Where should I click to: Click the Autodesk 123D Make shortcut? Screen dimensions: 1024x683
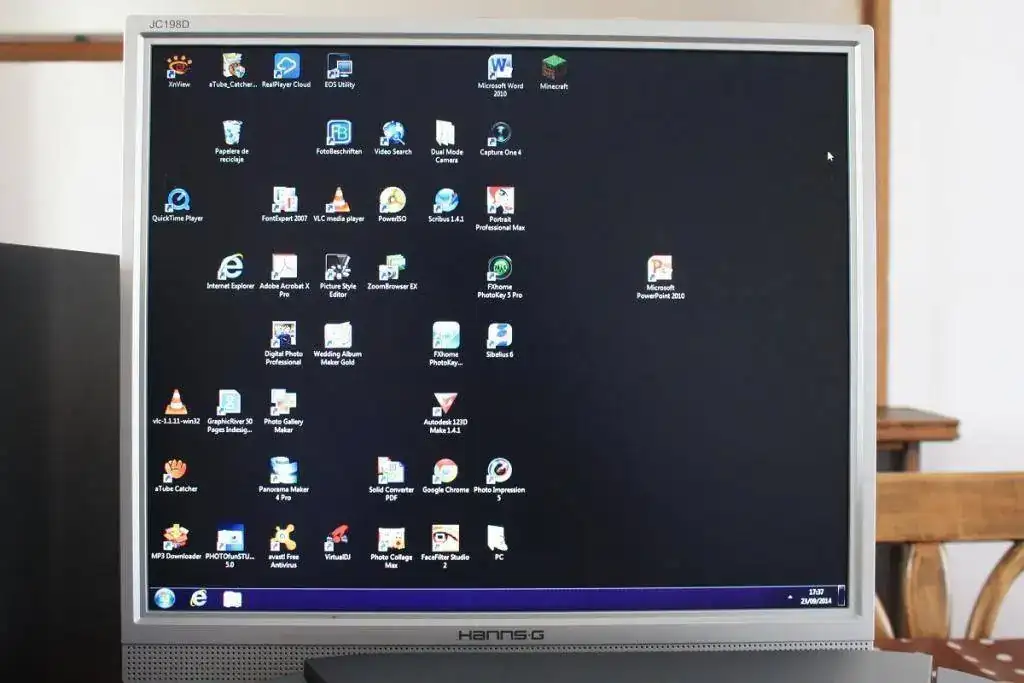[445, 404]
